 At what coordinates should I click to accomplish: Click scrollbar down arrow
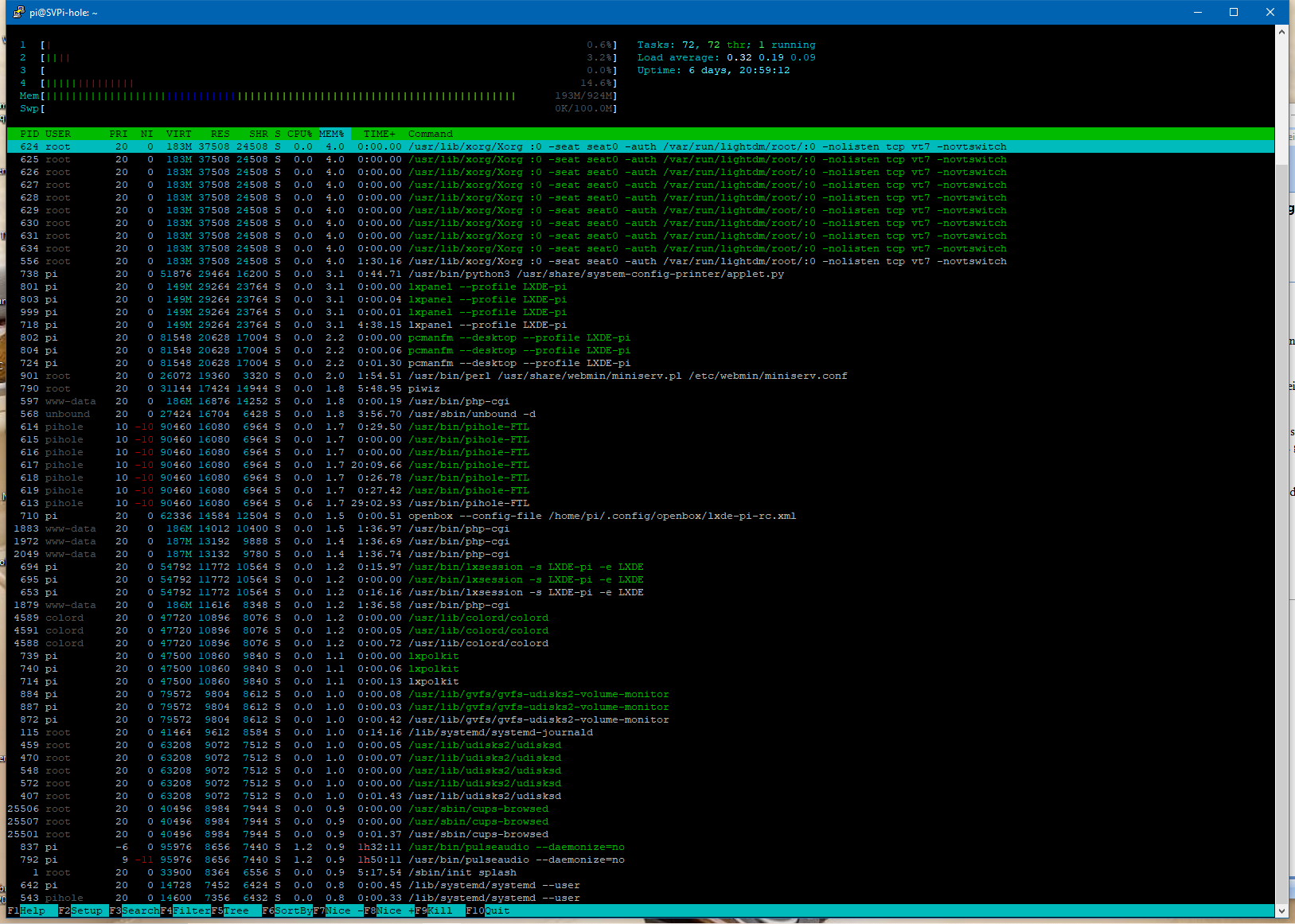pos(1281,910)
